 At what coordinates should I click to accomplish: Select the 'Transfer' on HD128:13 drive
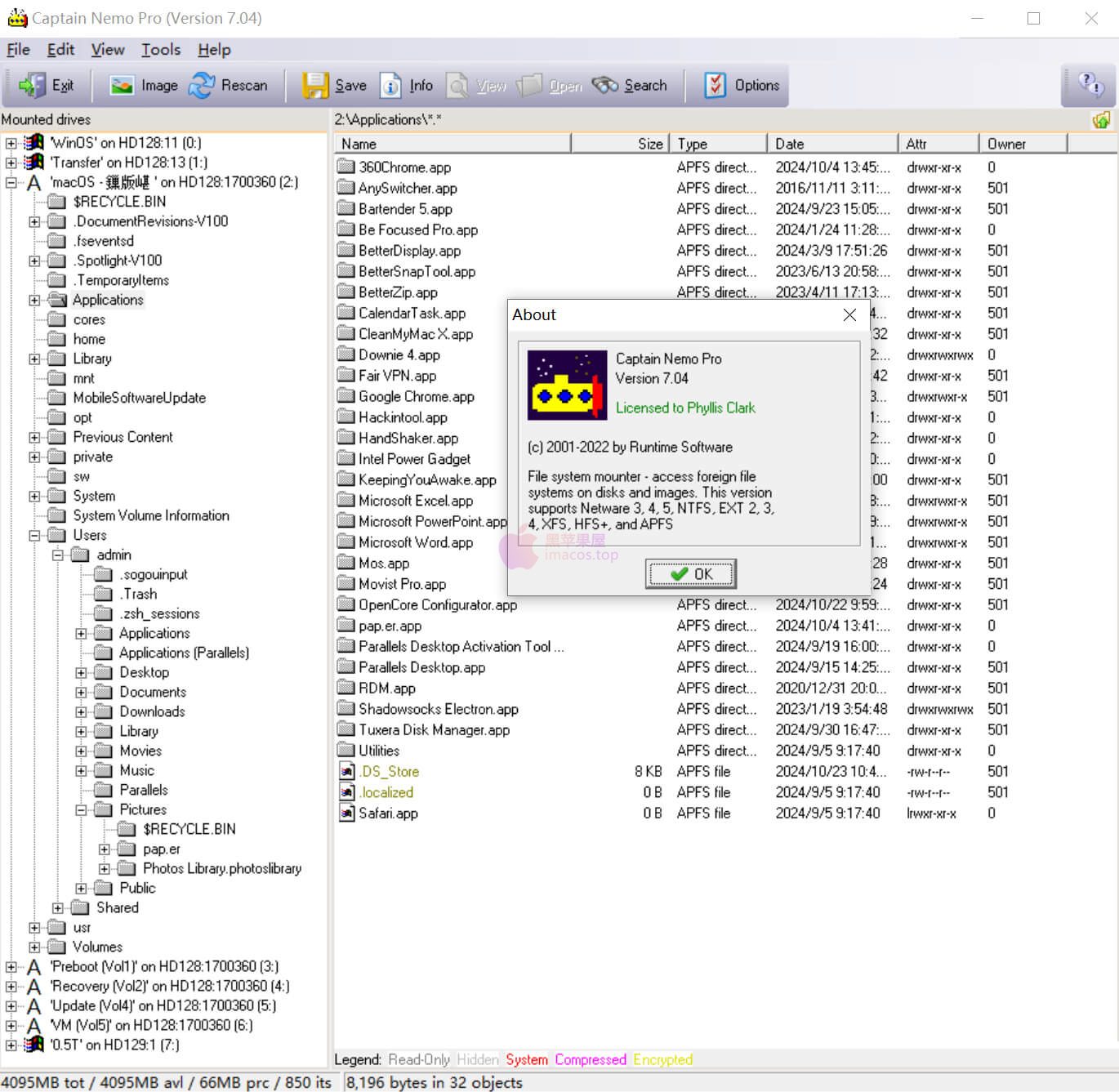[x=129, y=163]
